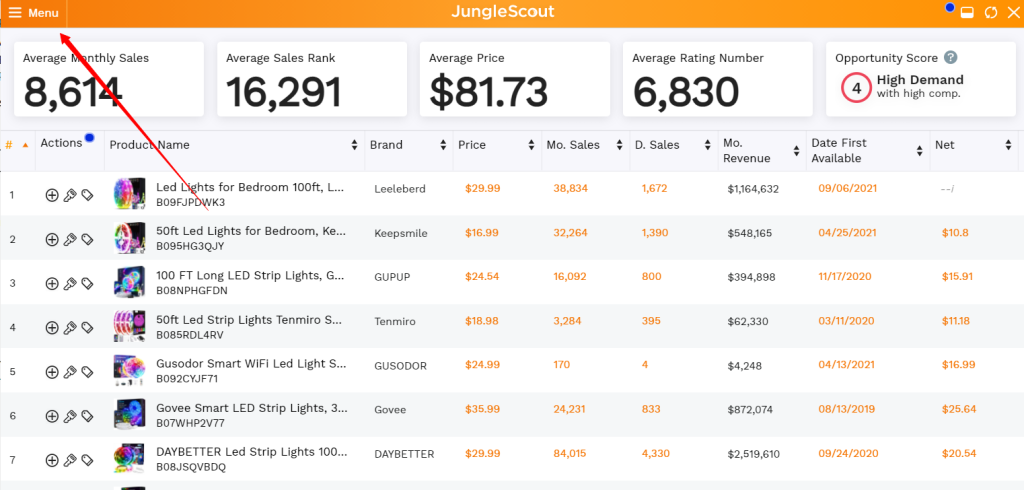Sort by the # column arrow

pyautogui.click(x=25, y=145)
